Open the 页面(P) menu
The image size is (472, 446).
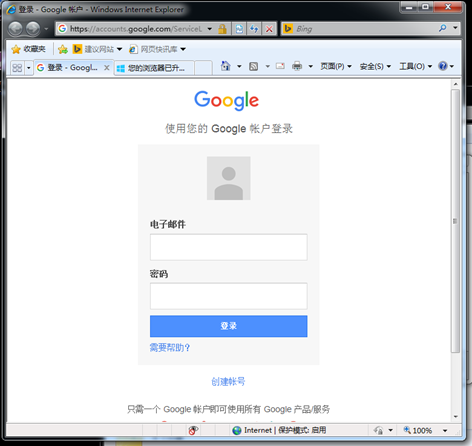tap(336, 66)
